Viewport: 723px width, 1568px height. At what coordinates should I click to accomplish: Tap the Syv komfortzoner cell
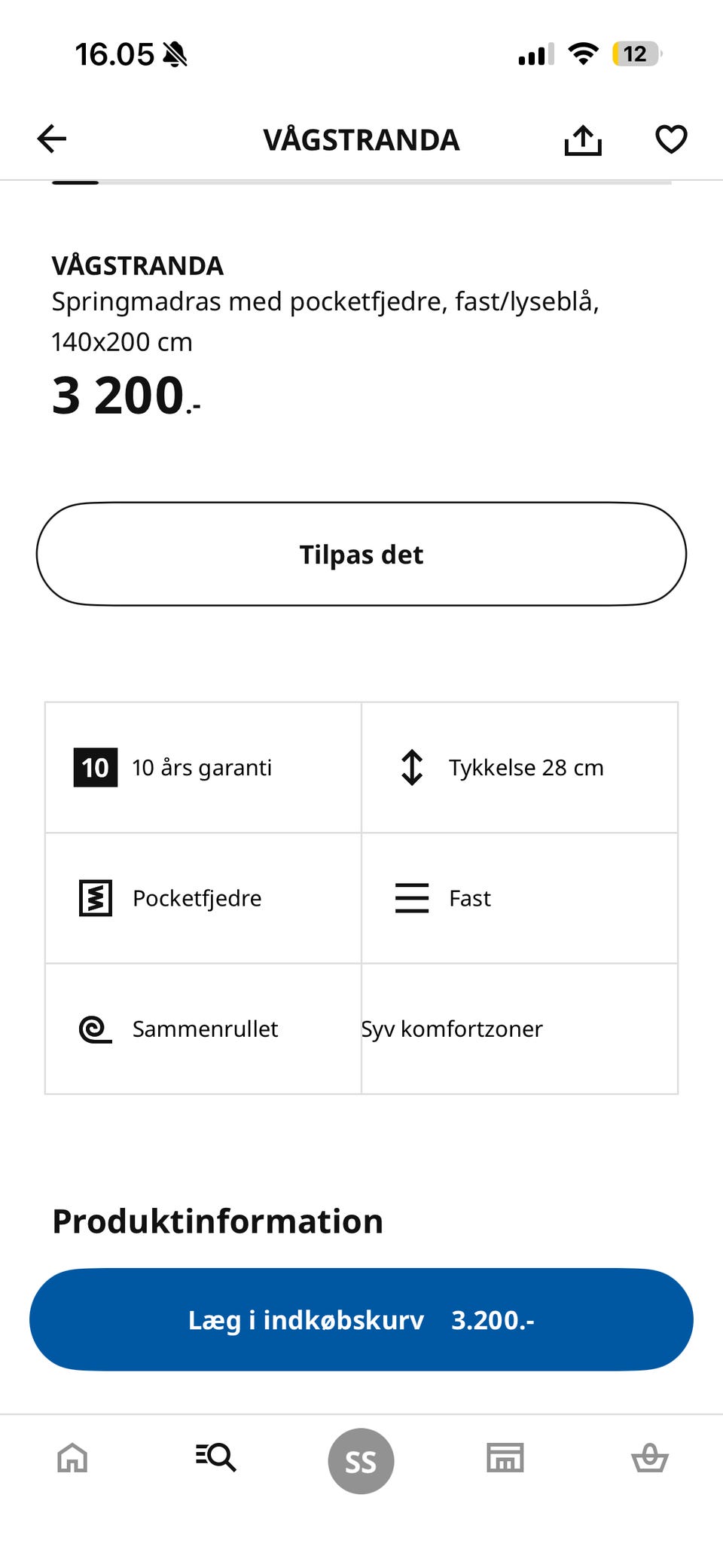click(x=520, y=1029)
